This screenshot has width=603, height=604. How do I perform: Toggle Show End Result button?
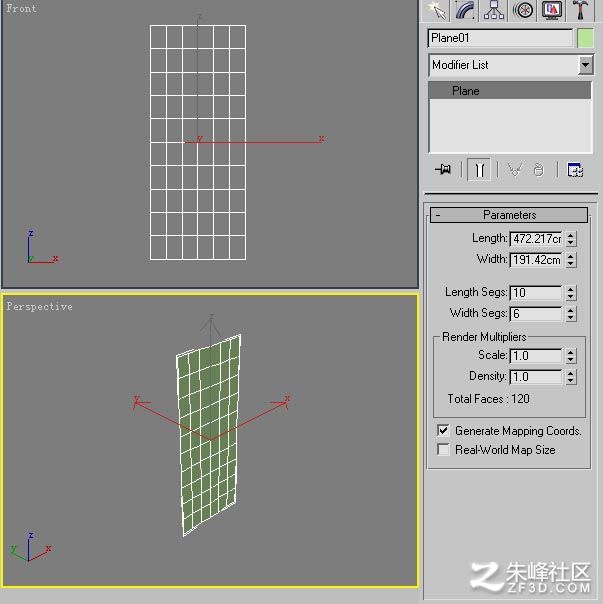(x=479, y=169)
